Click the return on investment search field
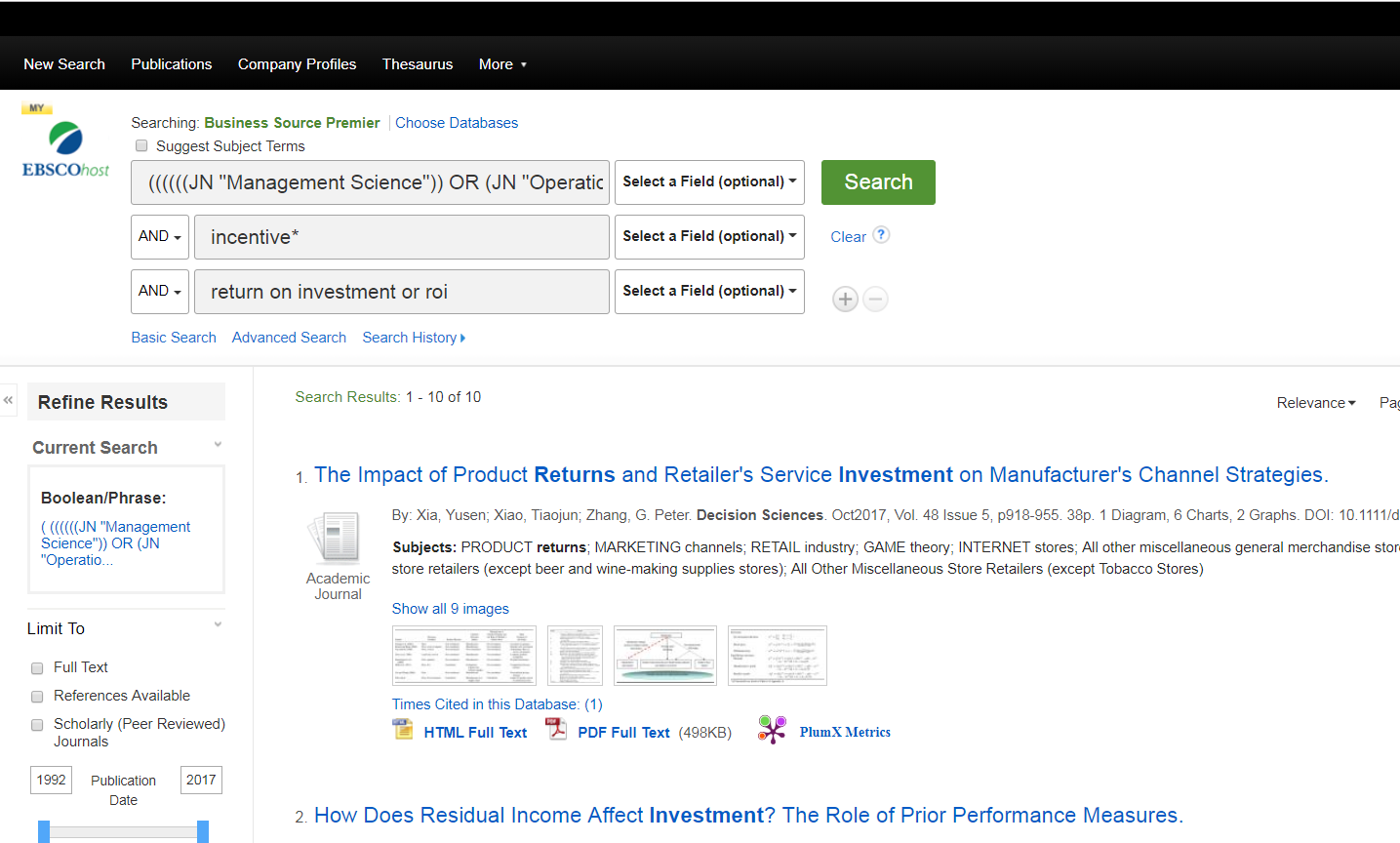The height and width of the screenshot is (843, 1400). (402, 292)
